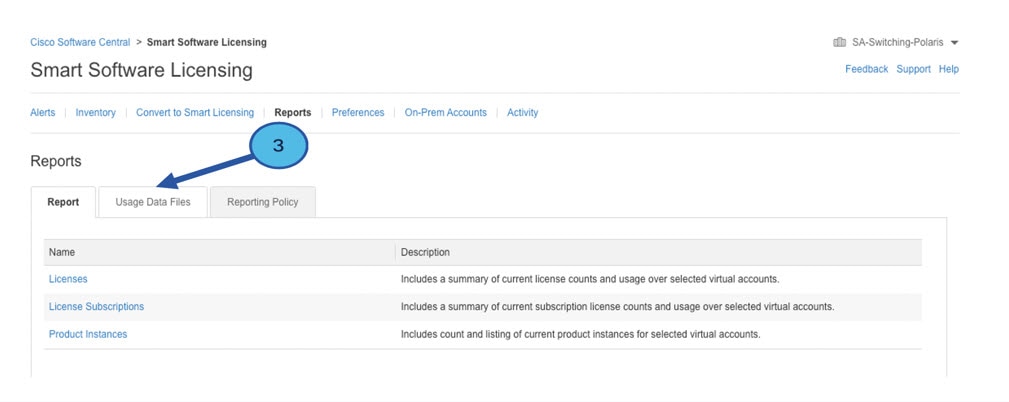Image resolution: width=1009 pixels, height=402 pixels.
Task: Open the On-Prem Accounts section
Action: tap(445, 113)
